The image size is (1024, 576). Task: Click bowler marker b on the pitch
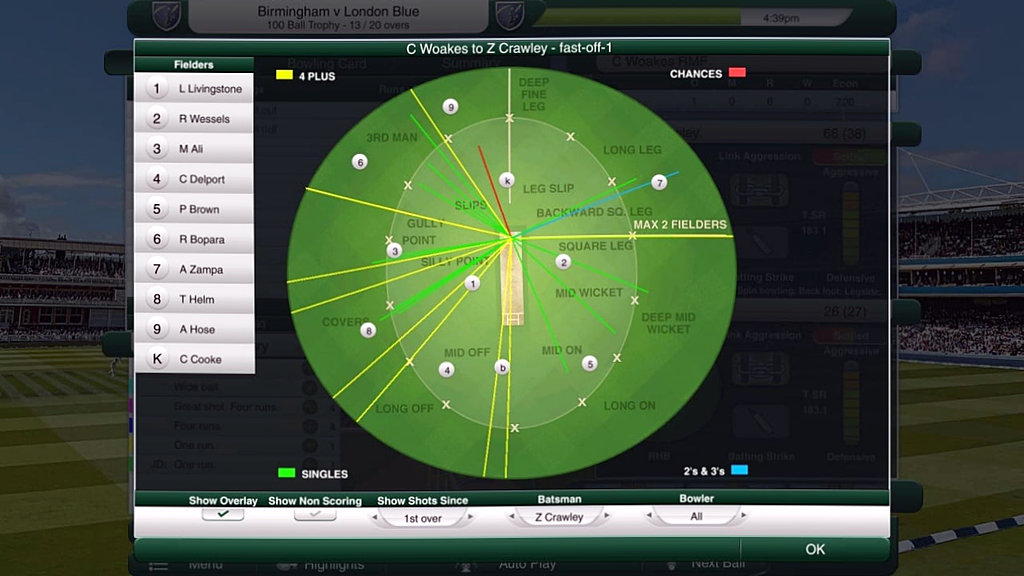click(502, 368)
